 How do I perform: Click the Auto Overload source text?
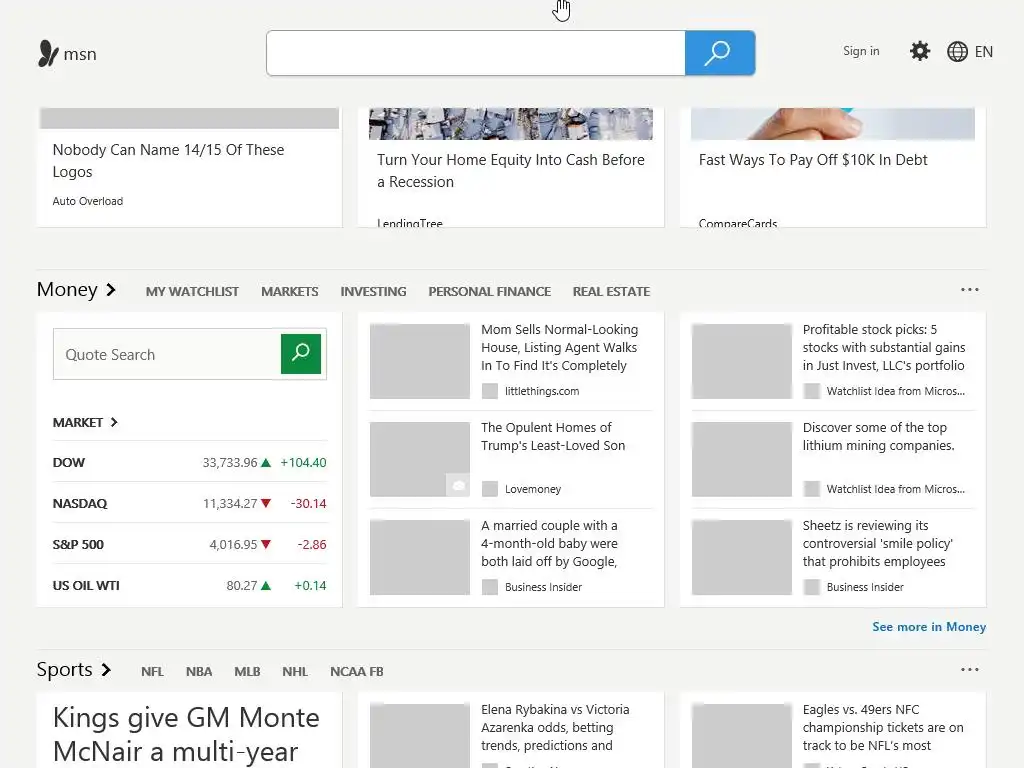(88, 201)
